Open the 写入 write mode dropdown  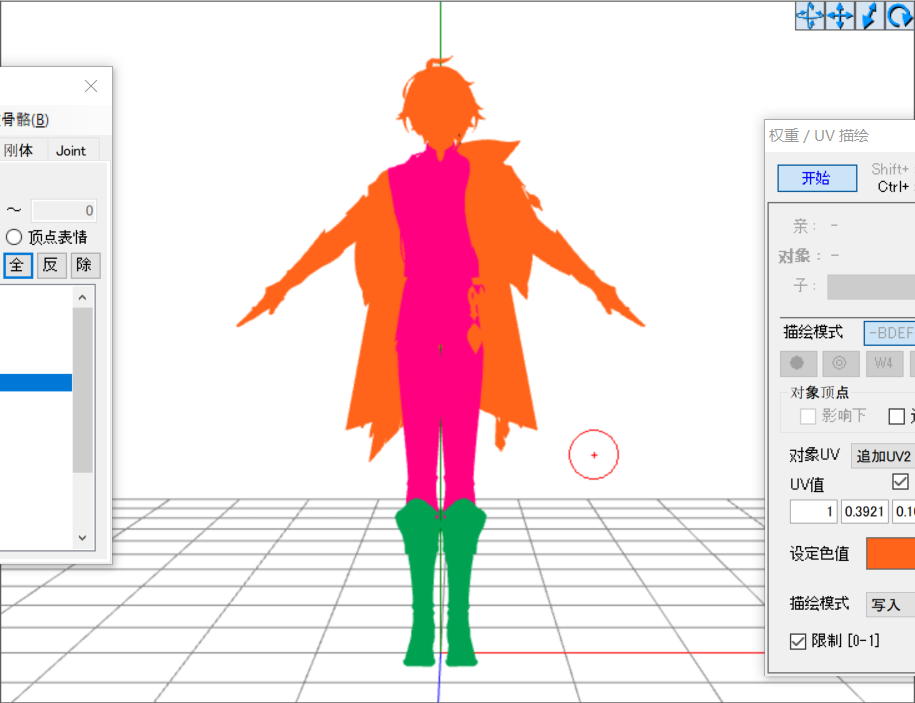[x=890, y=604]
